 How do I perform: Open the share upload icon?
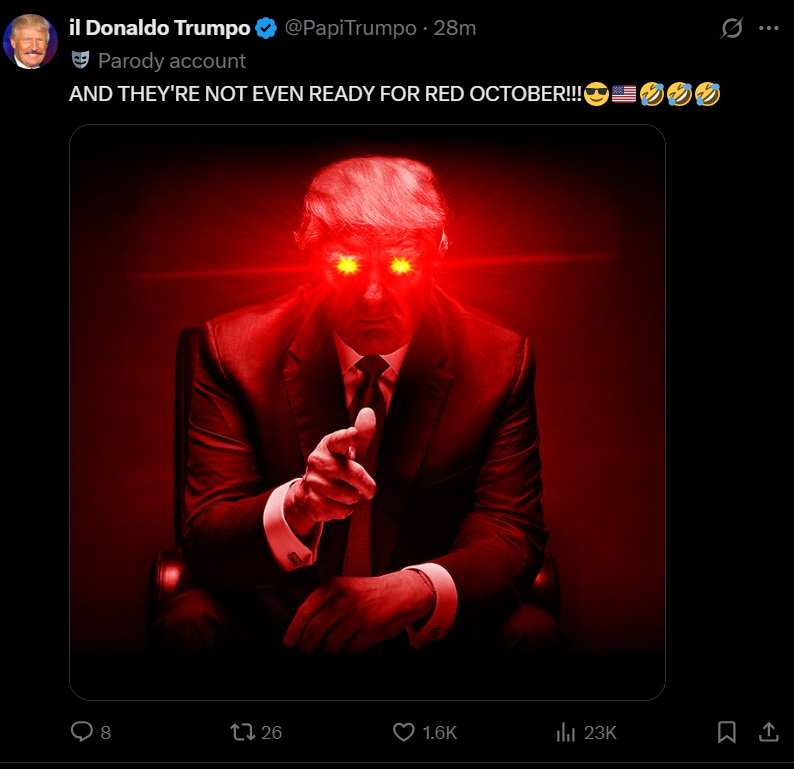tap(768, 732)
